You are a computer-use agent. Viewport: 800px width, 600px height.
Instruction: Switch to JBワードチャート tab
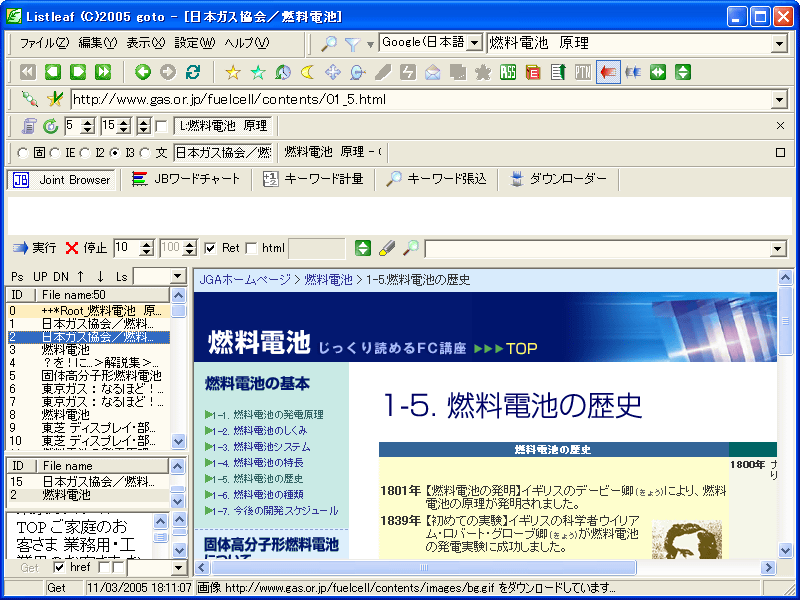point(186,179)
